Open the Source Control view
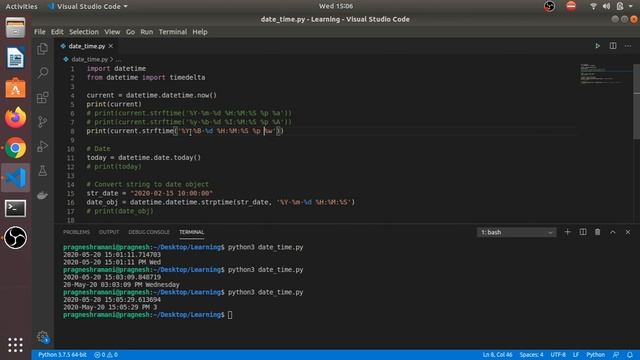Image resolution: width=640 pixels, height=360 pixels. (42, 122)
